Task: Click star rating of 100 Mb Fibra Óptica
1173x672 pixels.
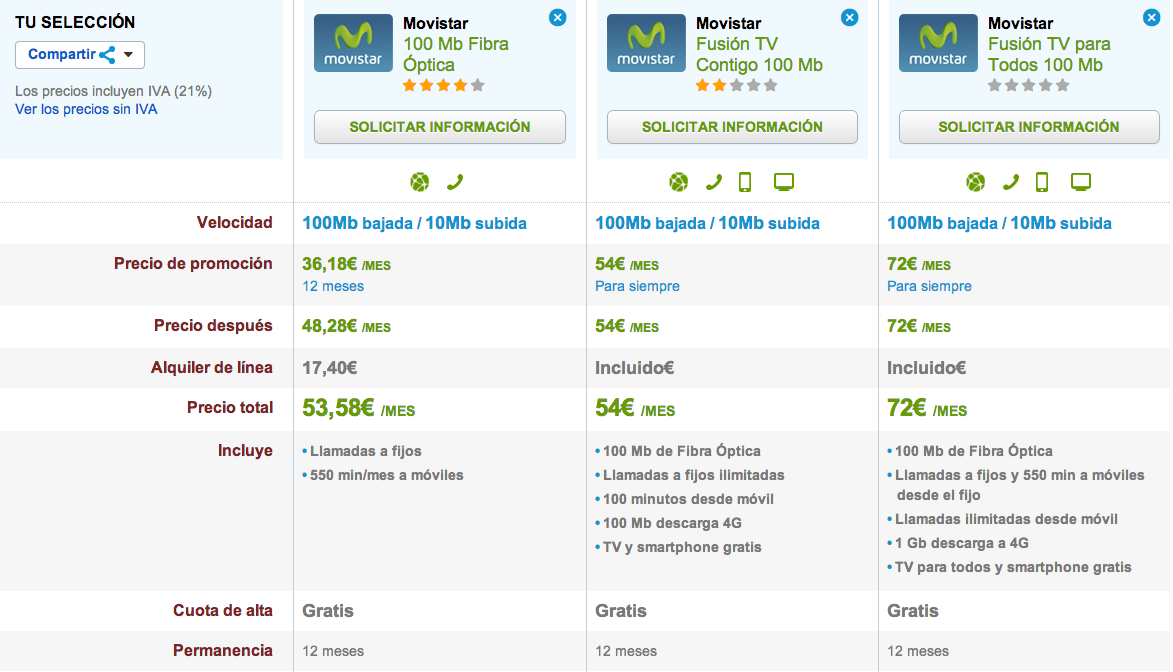Action: click(444, 85)
